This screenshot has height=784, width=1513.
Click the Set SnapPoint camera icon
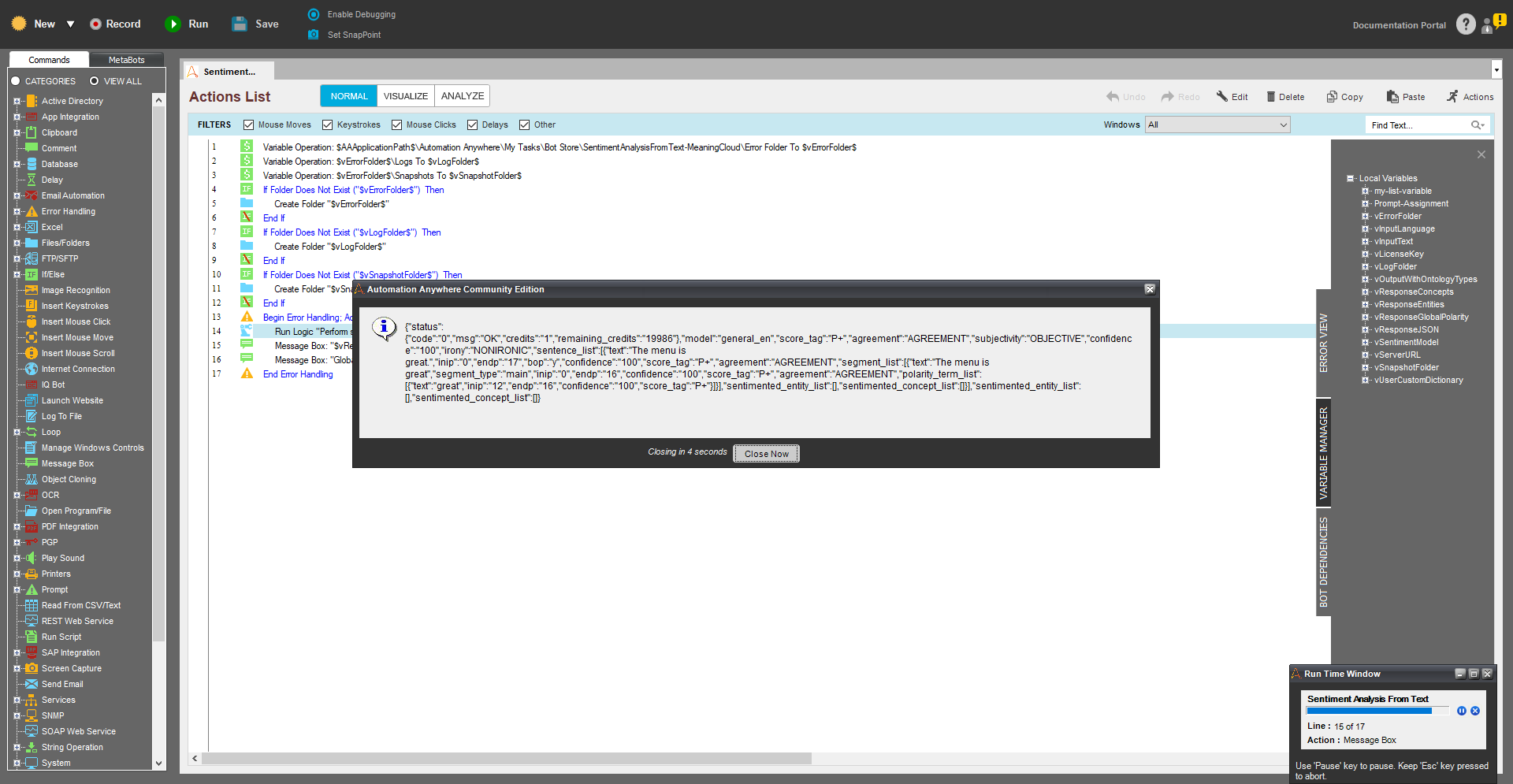tap(314, 35)
